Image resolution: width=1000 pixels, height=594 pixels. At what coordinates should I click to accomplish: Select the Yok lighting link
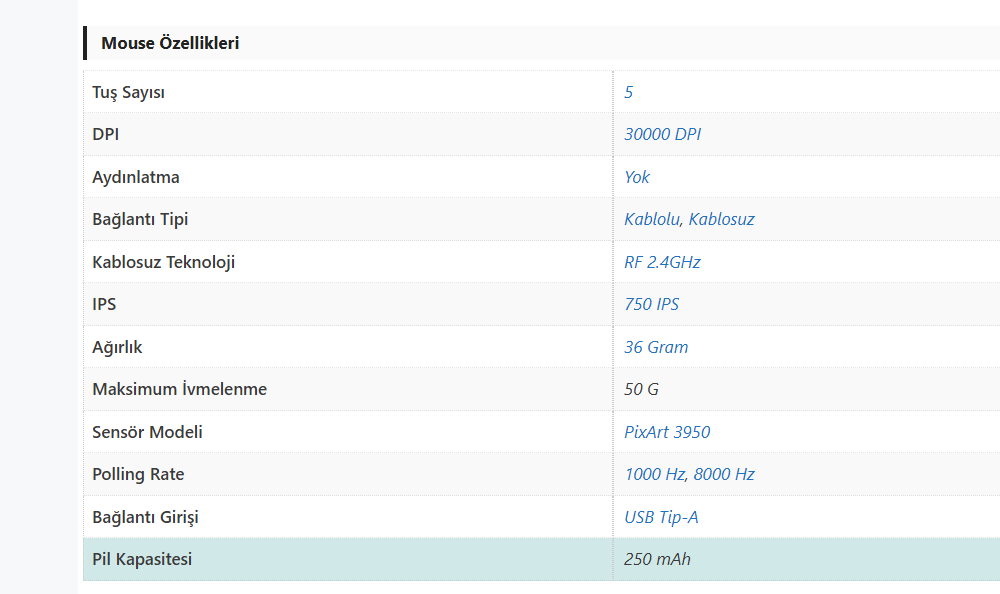(637, 177)
